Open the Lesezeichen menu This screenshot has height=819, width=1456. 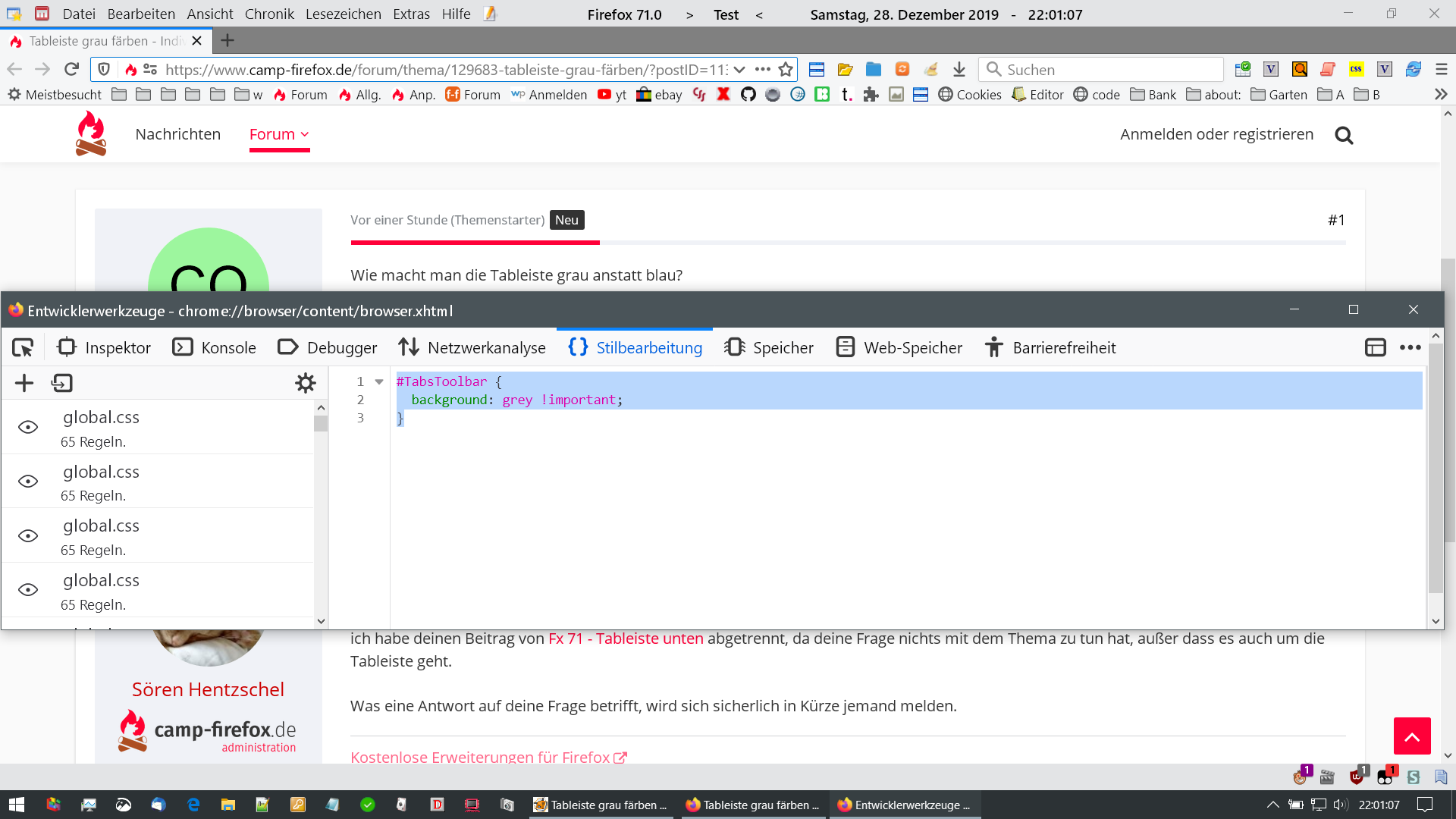click(x=343, y=14)
